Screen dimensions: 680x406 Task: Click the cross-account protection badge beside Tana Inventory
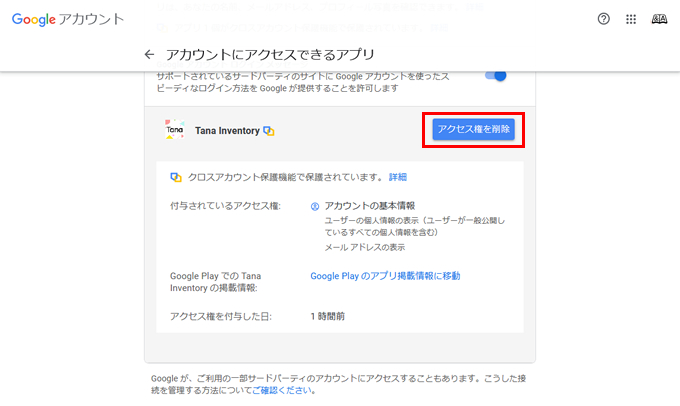(269, 131)
